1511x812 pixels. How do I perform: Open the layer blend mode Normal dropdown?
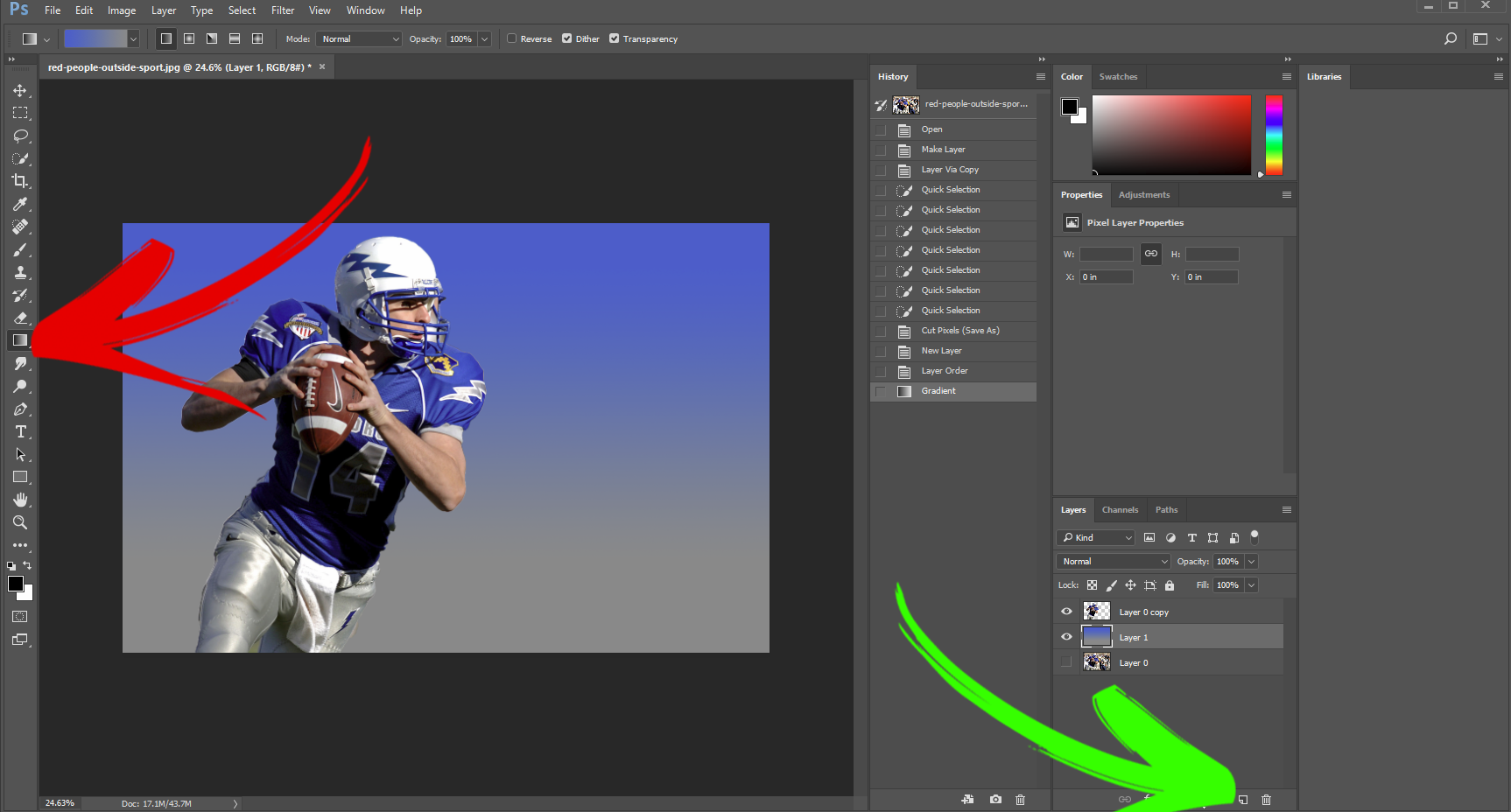pos(1114,562)
